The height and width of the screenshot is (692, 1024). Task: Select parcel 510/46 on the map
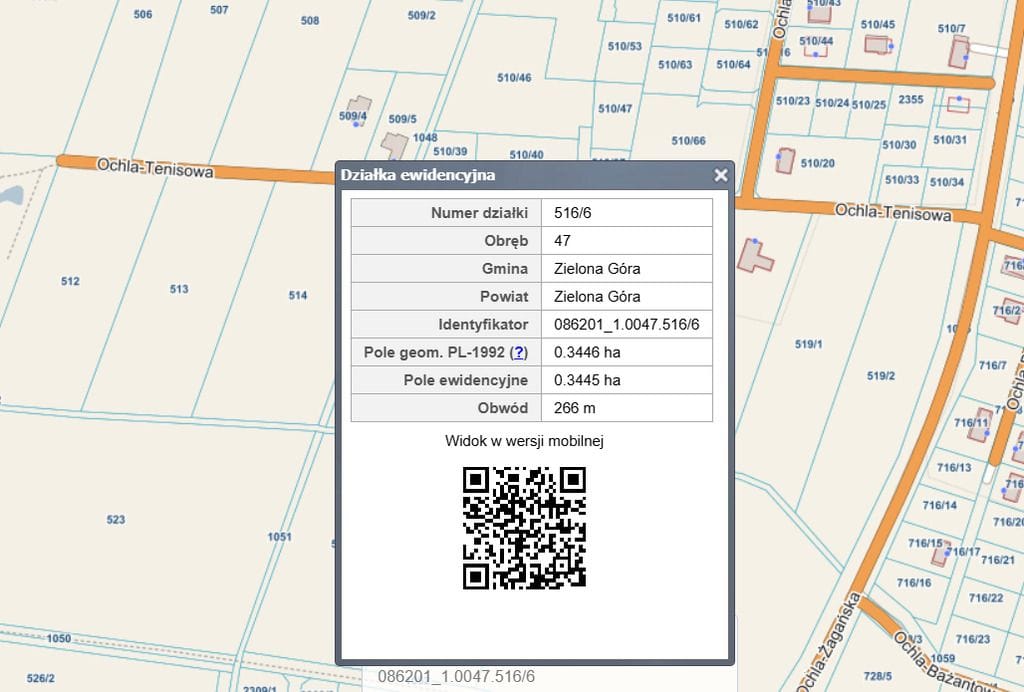[514, 78]
